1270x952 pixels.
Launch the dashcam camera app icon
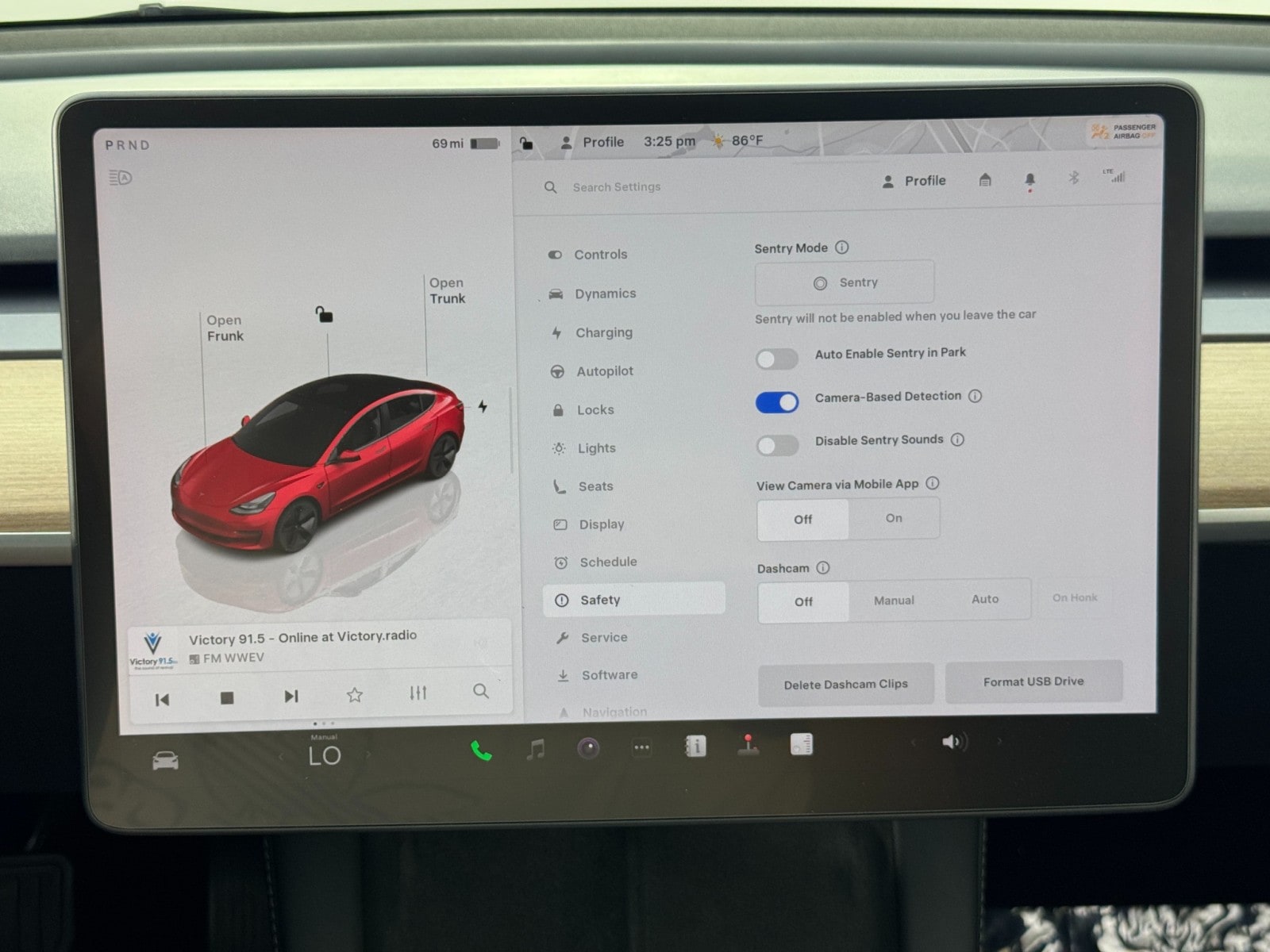[x=588, y=748]
